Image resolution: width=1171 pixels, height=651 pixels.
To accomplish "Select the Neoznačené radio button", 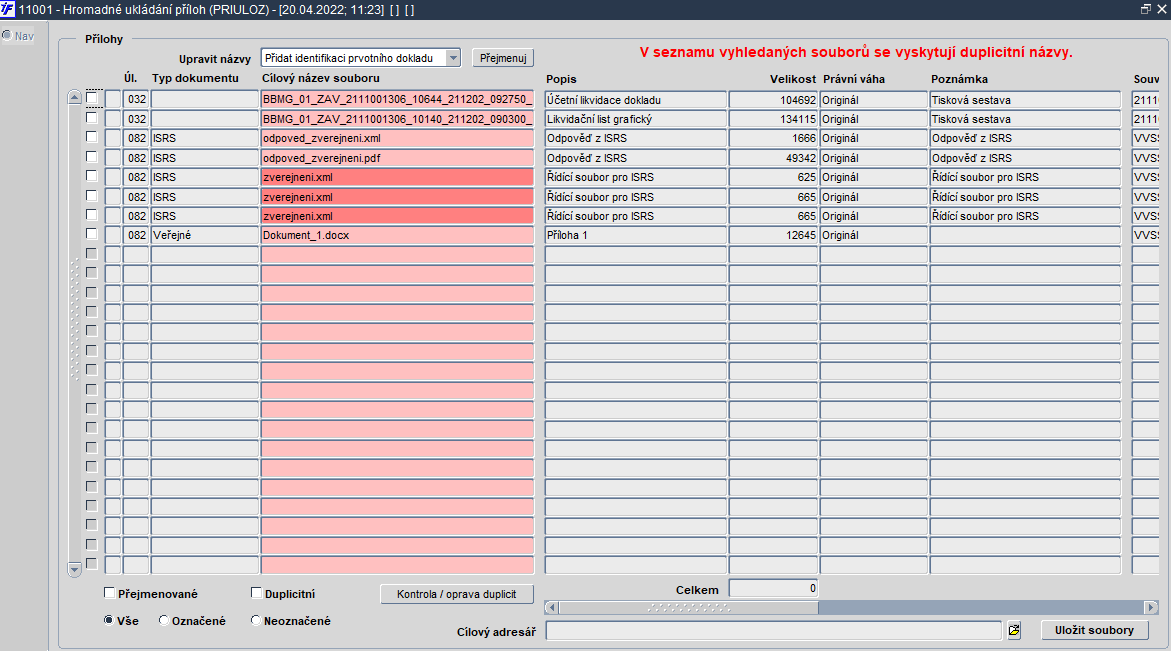I will click(255, 620).
